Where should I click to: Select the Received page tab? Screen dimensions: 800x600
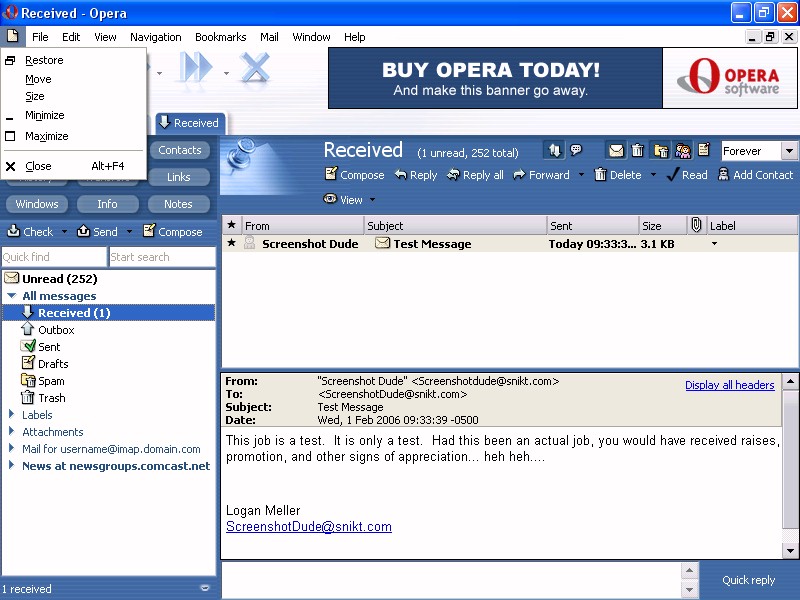tap(190, 123)
